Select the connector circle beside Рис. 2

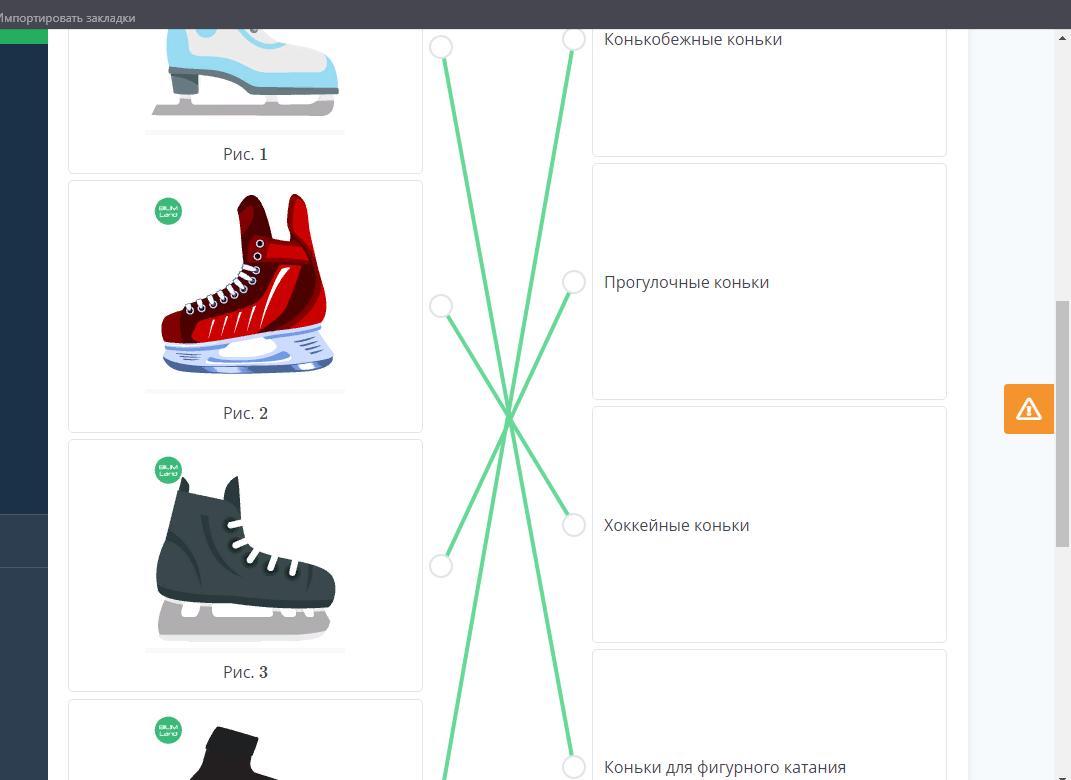[440, 306]
